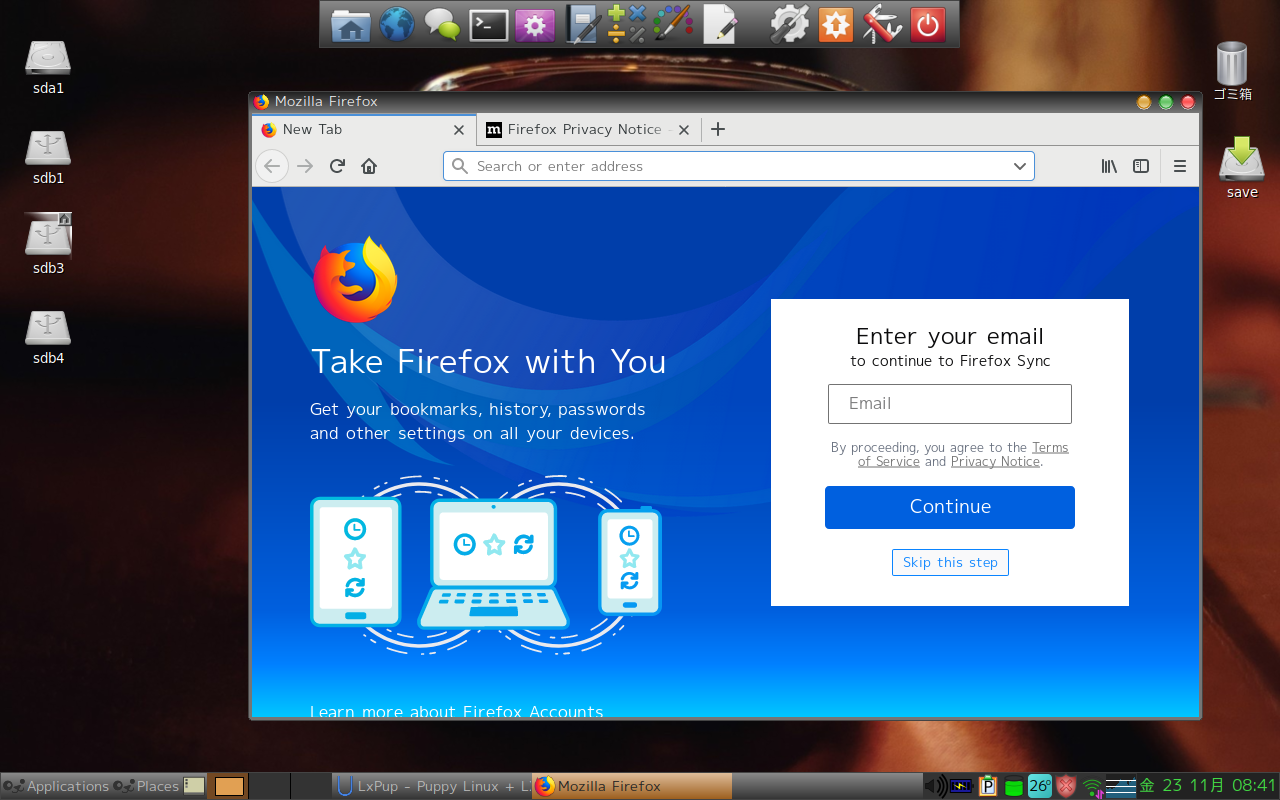This screenshot has width=1280, height=800.
Task: Select Mozilla Firefox taskbar window button
Action: [632, 786]
